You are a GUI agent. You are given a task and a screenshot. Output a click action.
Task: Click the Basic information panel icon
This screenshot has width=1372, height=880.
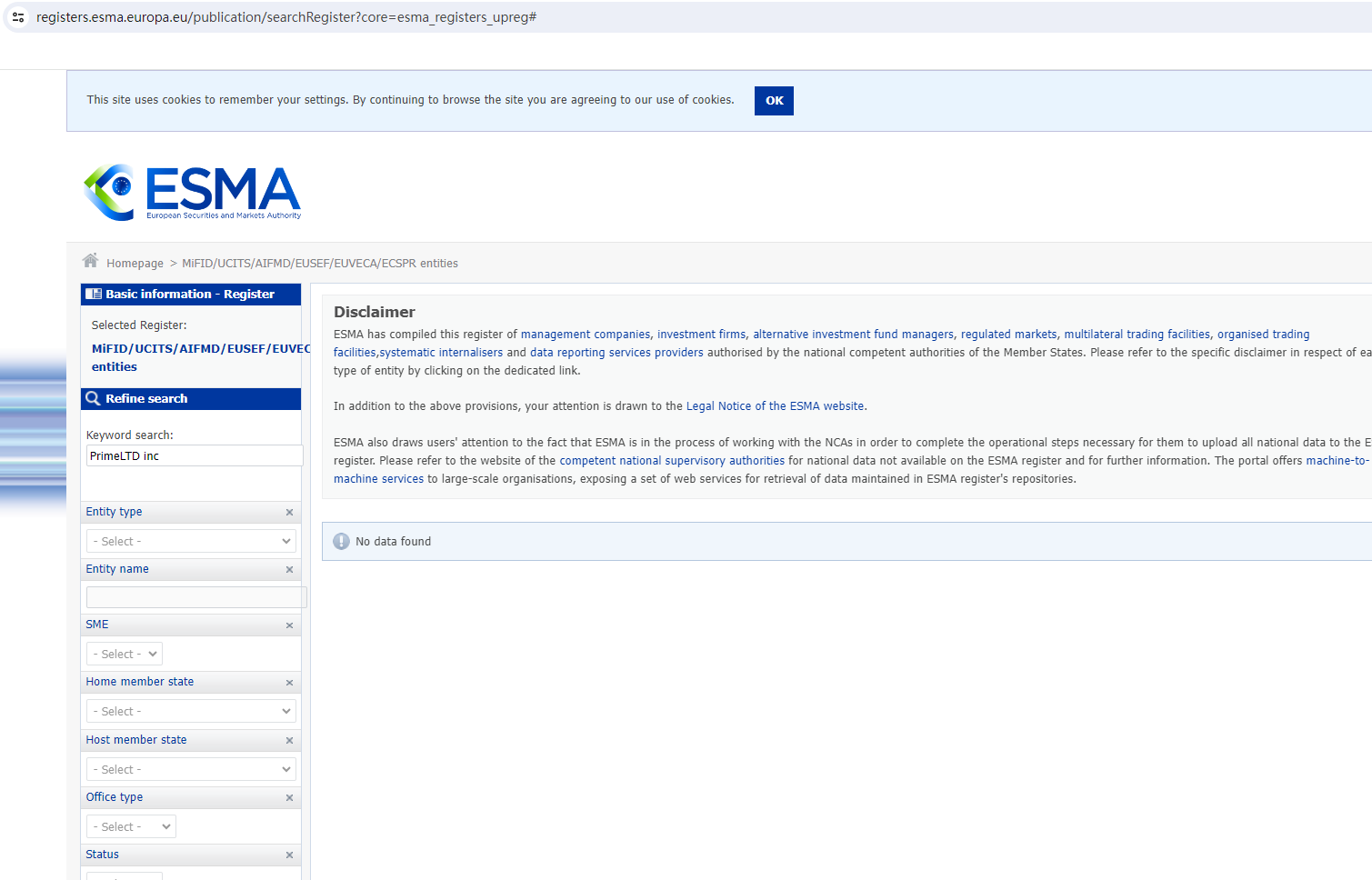tap(94, 295)
